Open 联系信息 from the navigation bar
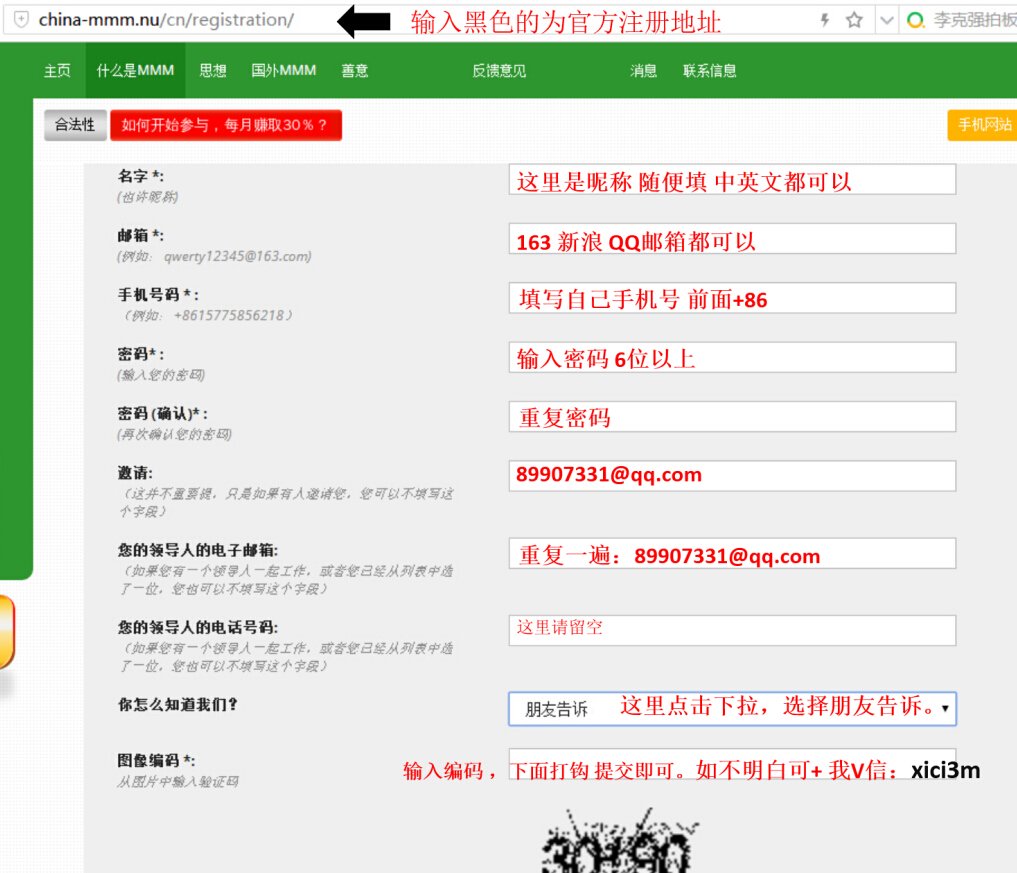The height and width of the screenshot is (873, 1017). 710,71
